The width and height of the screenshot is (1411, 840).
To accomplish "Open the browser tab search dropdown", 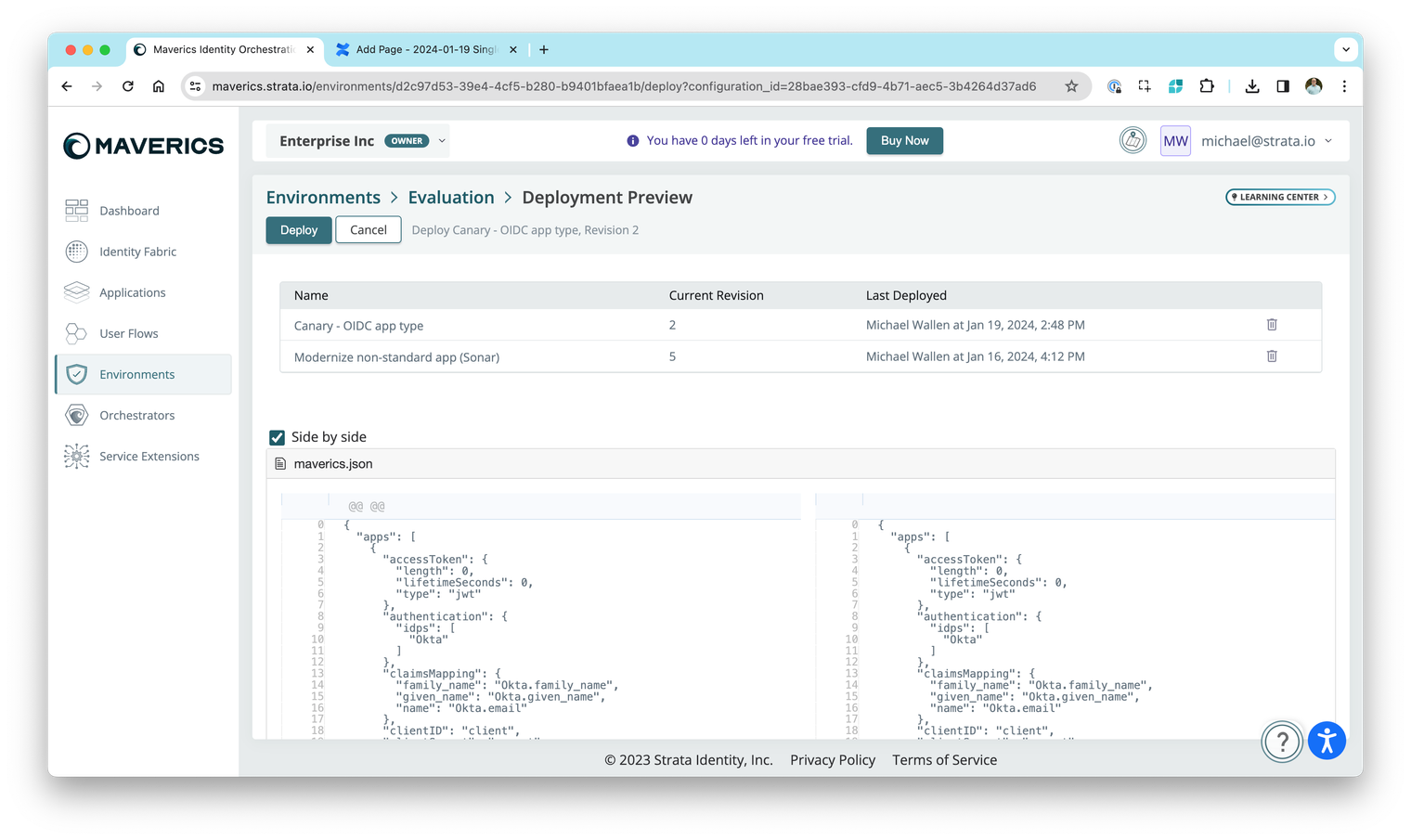I will tap(1346, 49).
